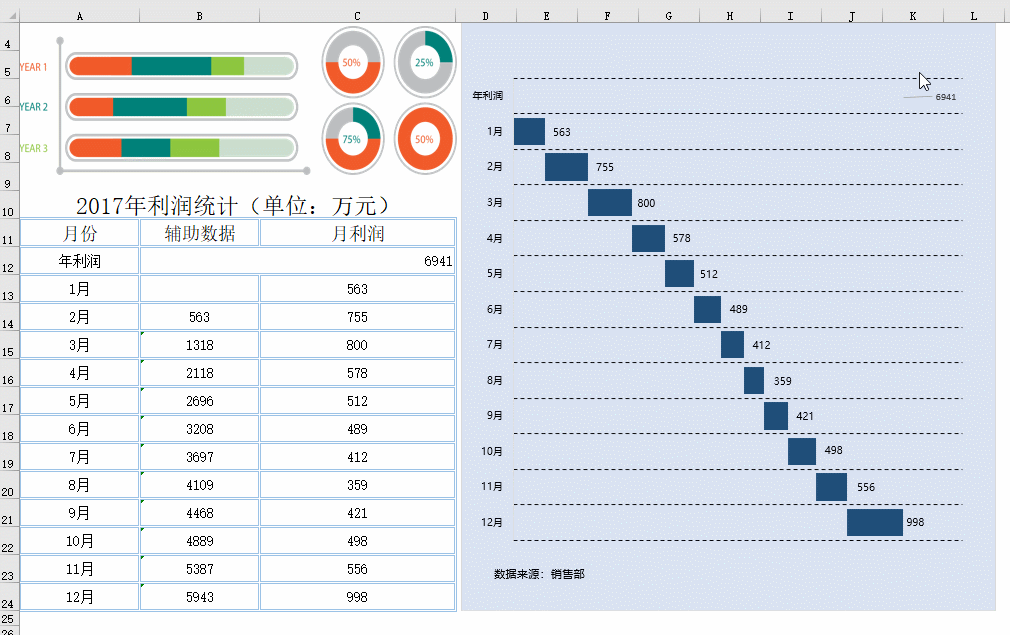Select the '12月' cell in the table
1010x635 pixels.
[79, 598]
